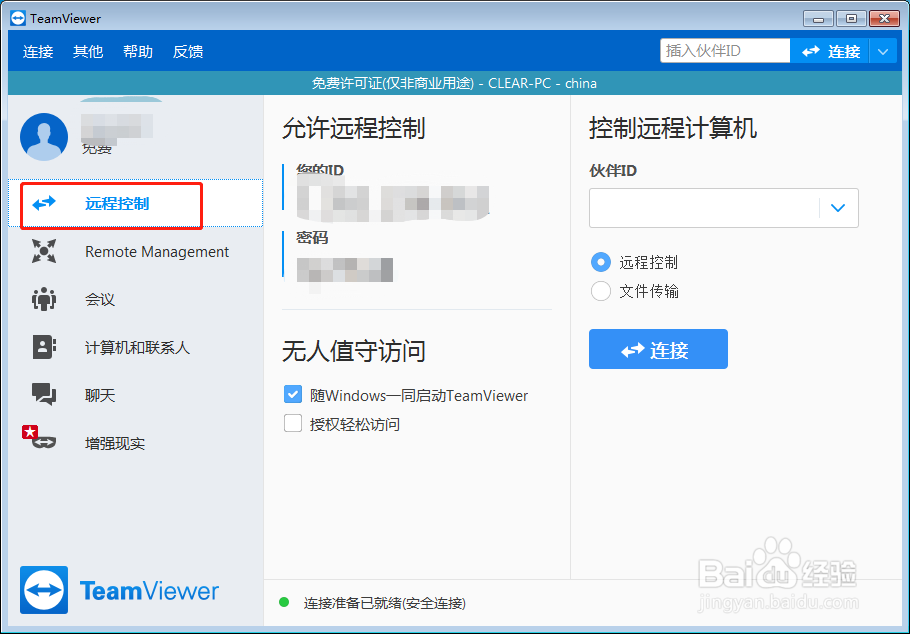
Task: Select 远程控制 in the sidebar
Action: tap(136, 203)
